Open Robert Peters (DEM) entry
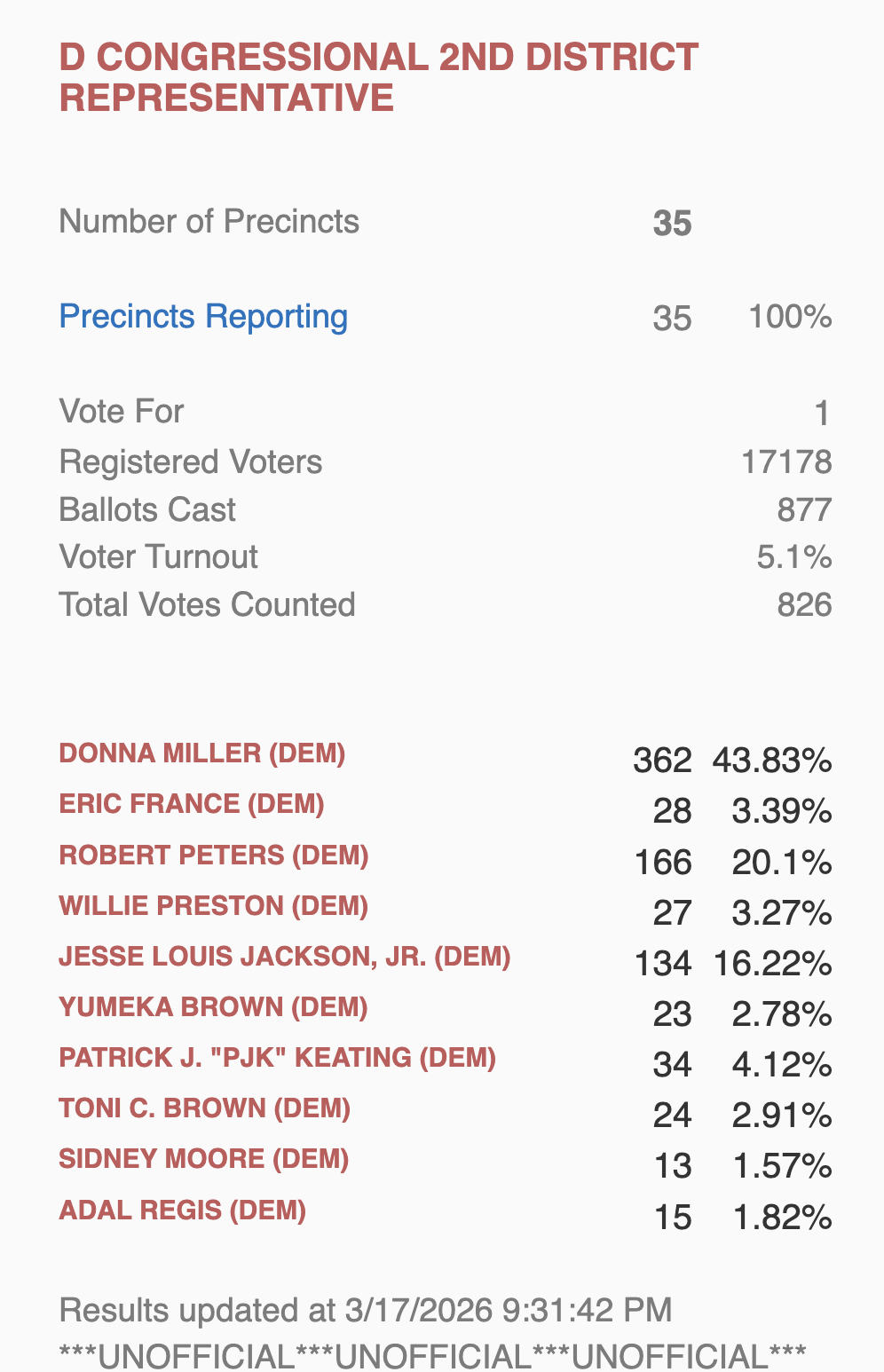The width and height of the screenshot is (884, 1372). tap(214, 856)
